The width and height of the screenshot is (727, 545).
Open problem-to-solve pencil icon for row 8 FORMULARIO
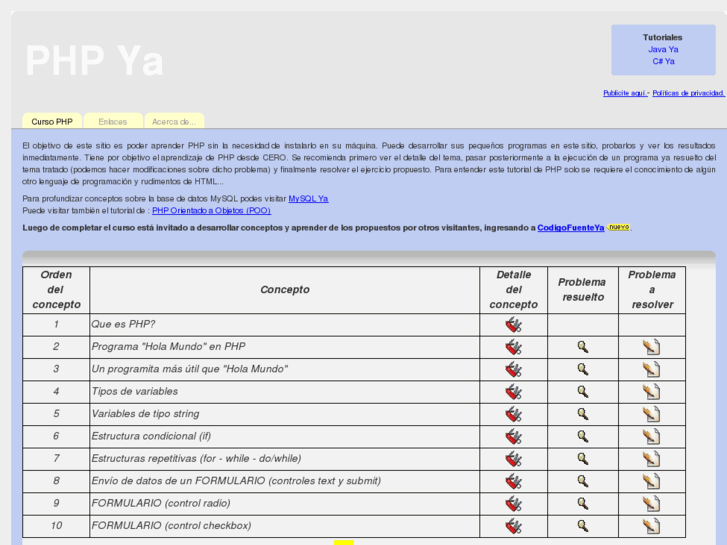click(x=651, y=481)
